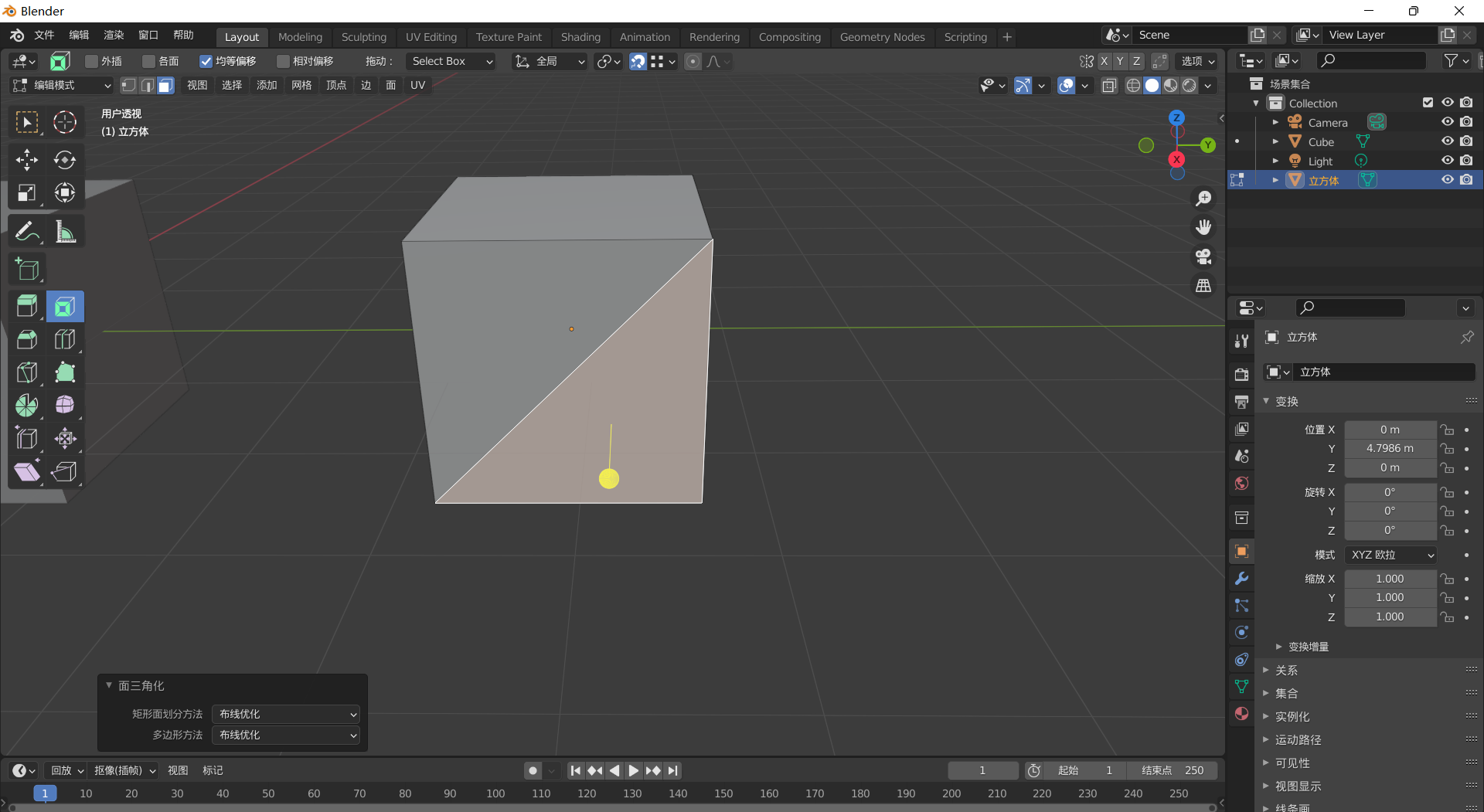Disable rendering for Cube object
Image resolution: width=1484 pixels, height=812 pixels.
(1466, 141)
